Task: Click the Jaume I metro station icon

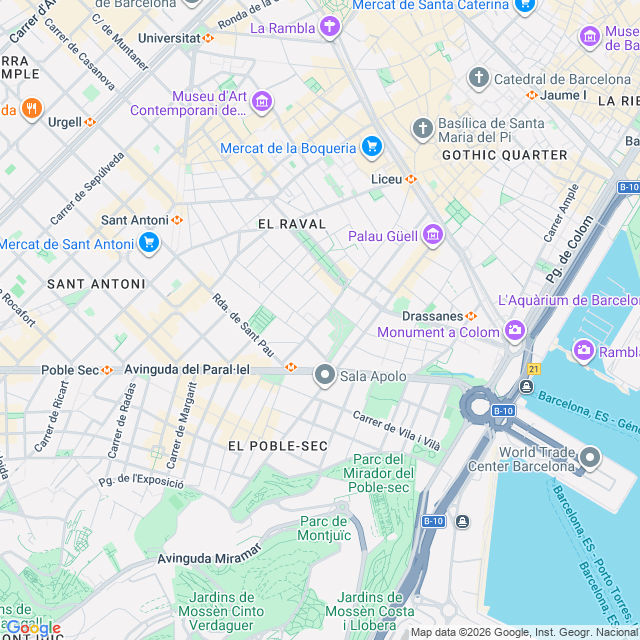Action: [531, 95]
